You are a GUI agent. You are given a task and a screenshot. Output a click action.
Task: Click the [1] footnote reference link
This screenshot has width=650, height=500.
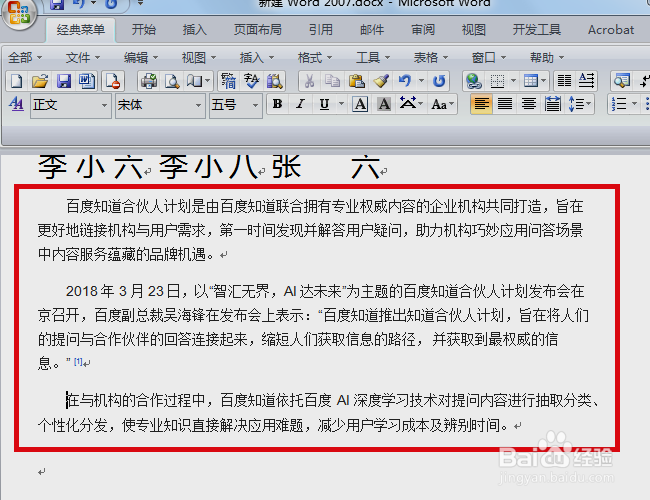[x=78, y=362]
